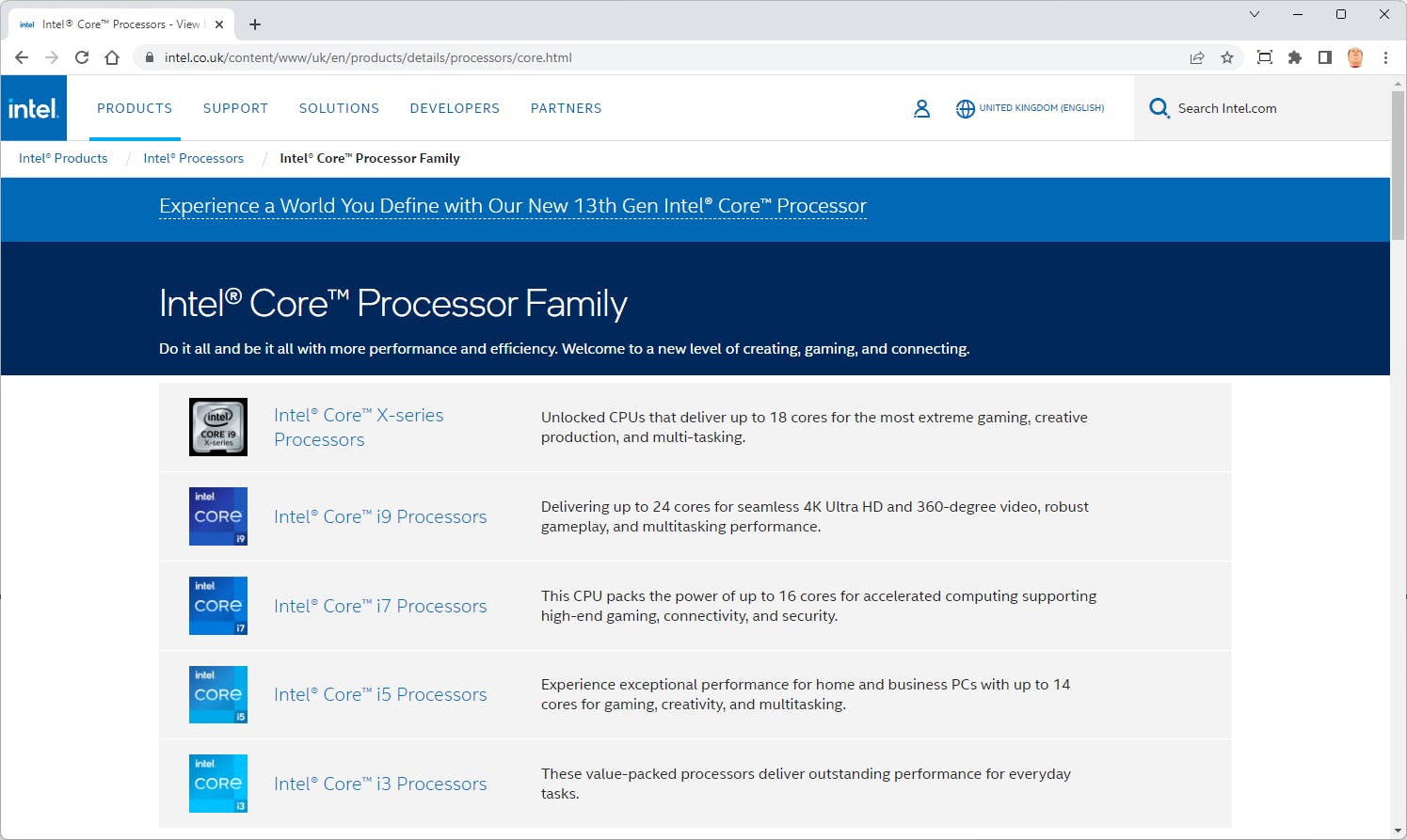Click the share page icon in address bar
Image resolution: width=1407 pixels, height=840 pixels.
coord(1197,57)
